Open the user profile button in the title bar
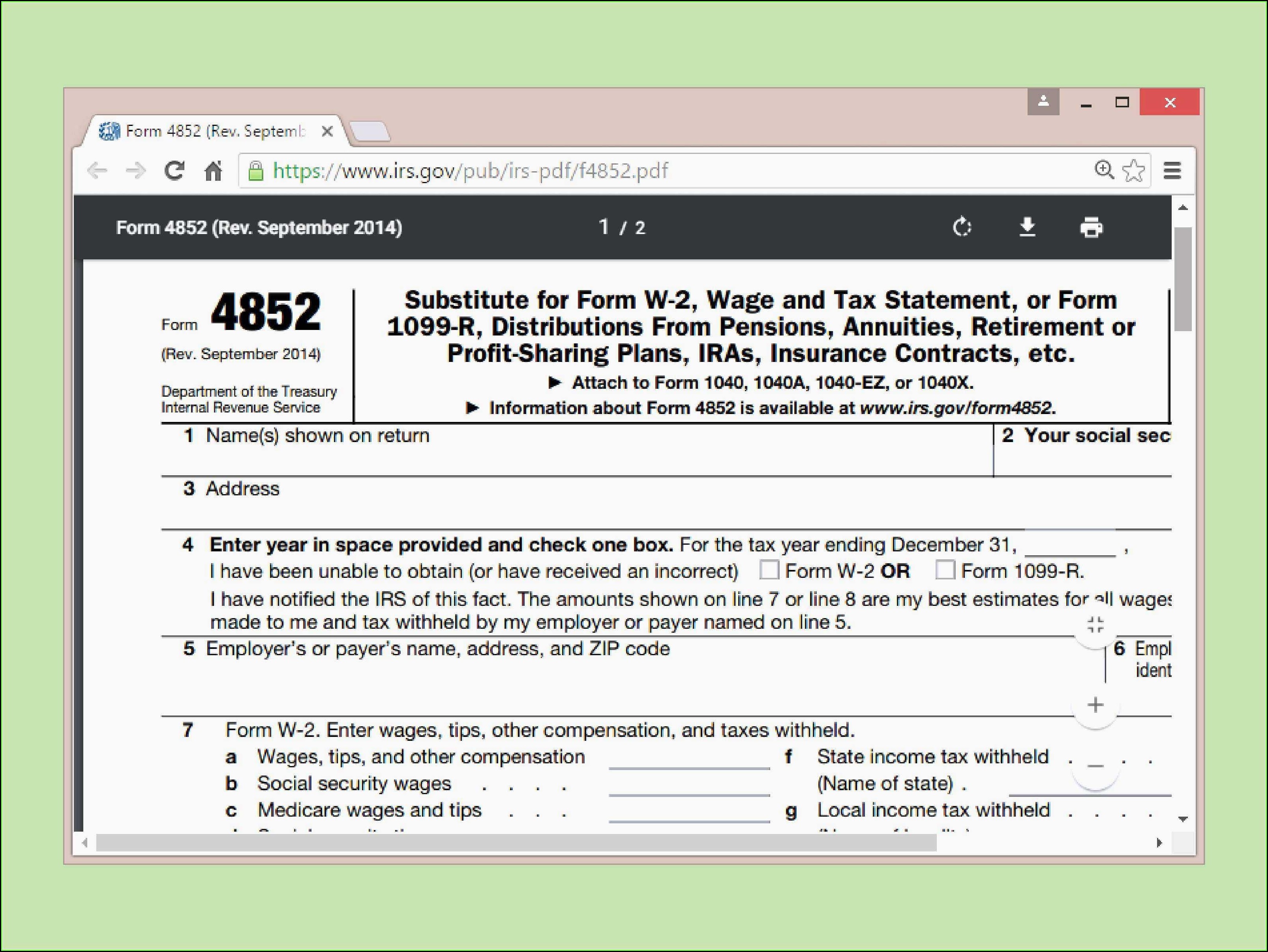The height and width of the screenshot is (952, 1268). pyautogui.click(x=1043, y=102)
